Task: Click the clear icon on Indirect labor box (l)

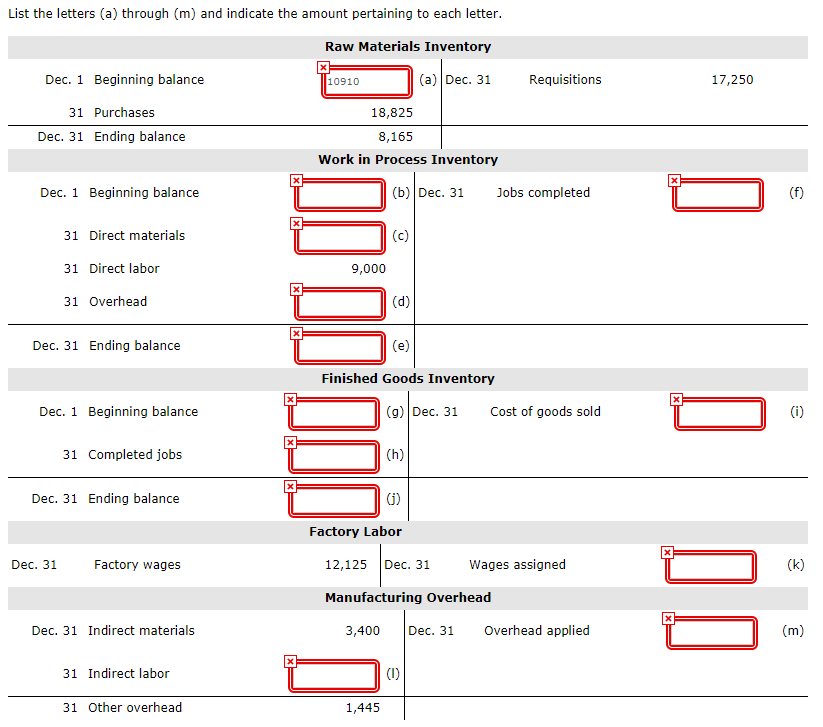Action: click(x=290, y=660)
